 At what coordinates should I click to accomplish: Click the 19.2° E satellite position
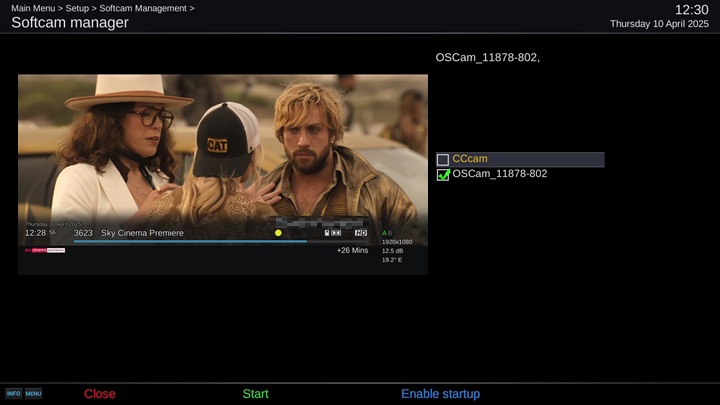click(392, 260)
